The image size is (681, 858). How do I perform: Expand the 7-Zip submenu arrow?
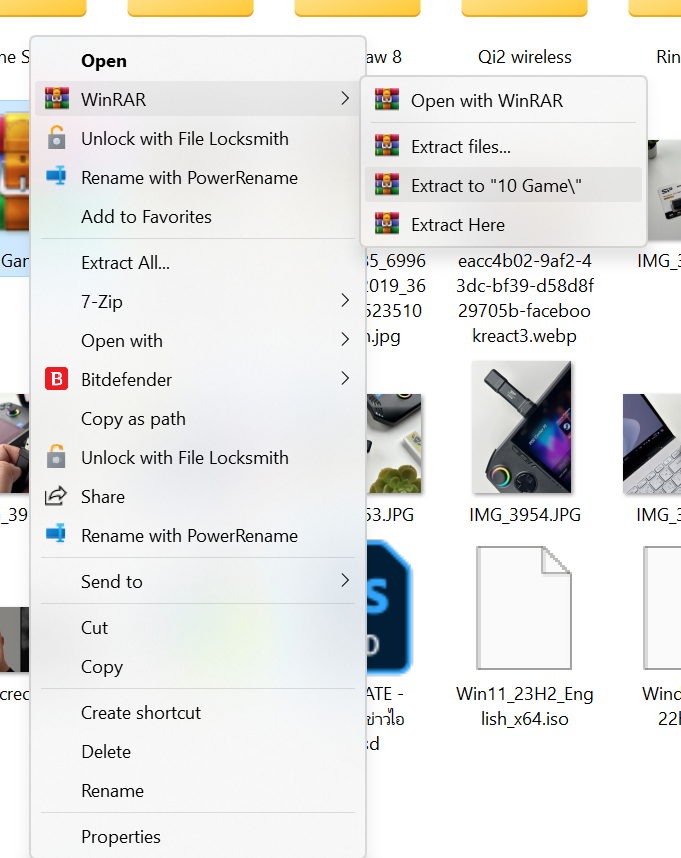[345, 300]
